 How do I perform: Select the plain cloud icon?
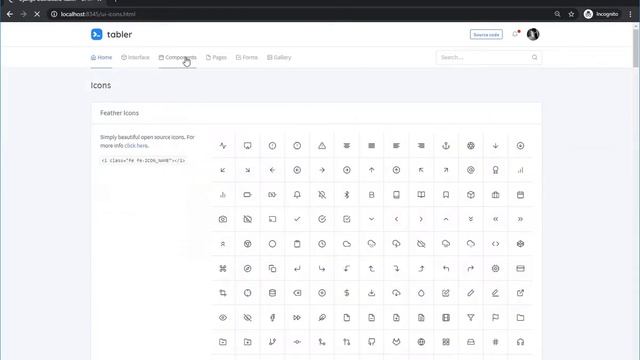(347, 244)
